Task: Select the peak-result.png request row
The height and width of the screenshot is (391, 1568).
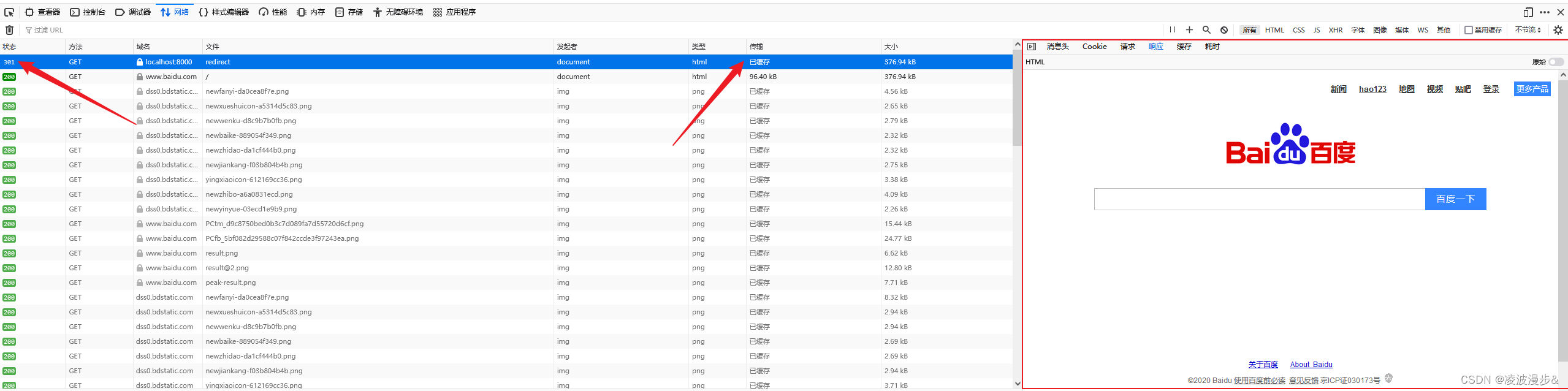Action: coord(506,283)
